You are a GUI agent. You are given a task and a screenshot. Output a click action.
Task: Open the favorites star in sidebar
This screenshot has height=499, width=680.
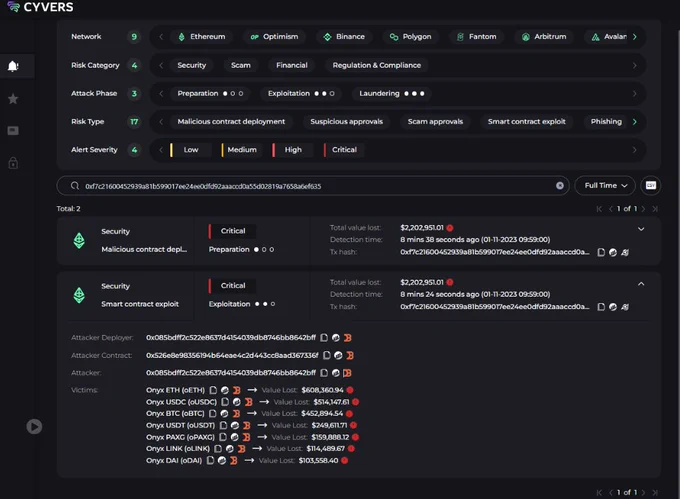[13, 99]
